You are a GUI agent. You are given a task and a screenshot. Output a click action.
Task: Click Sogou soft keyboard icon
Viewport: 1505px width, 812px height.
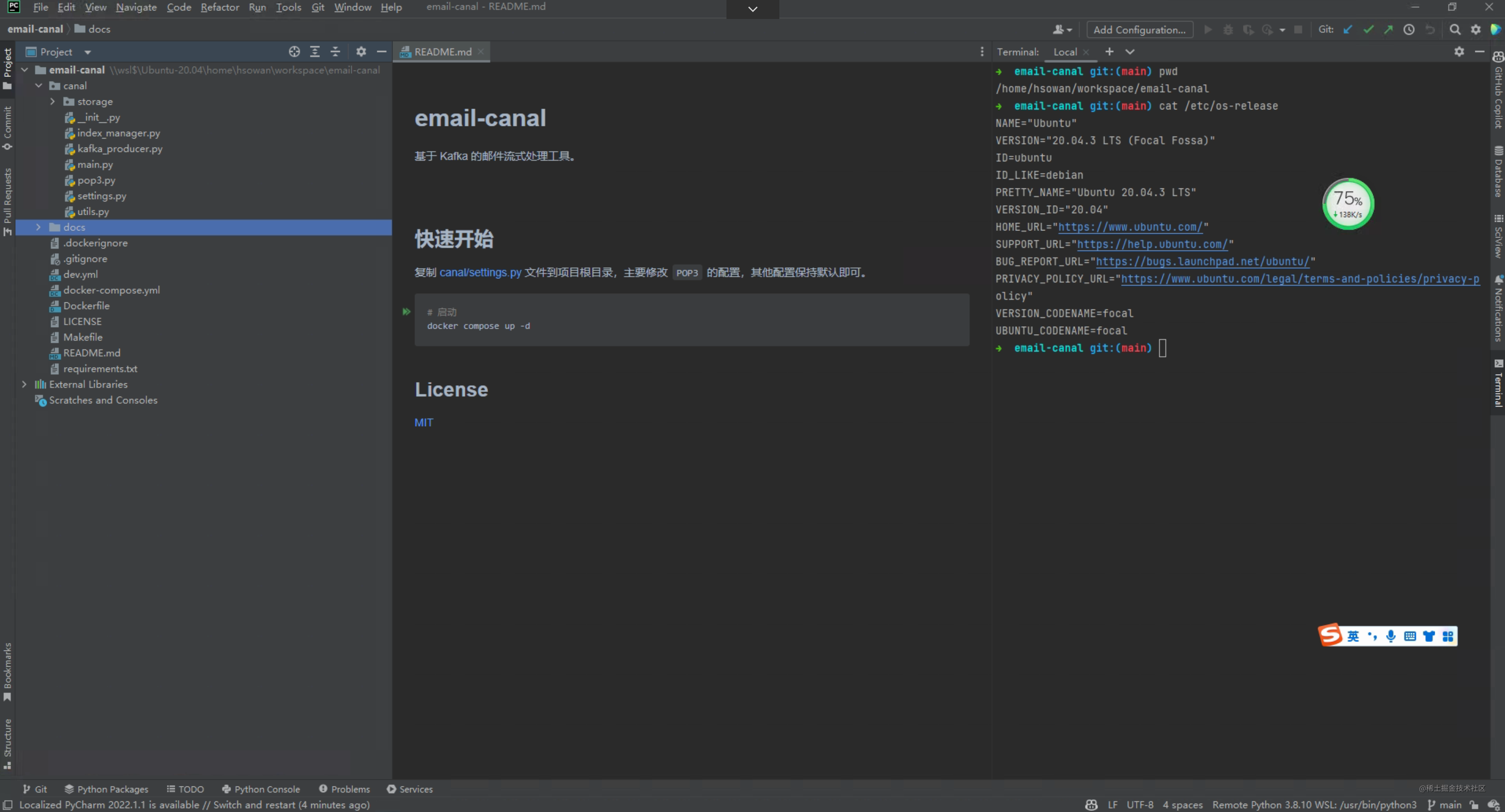(x=1410, y=636)
